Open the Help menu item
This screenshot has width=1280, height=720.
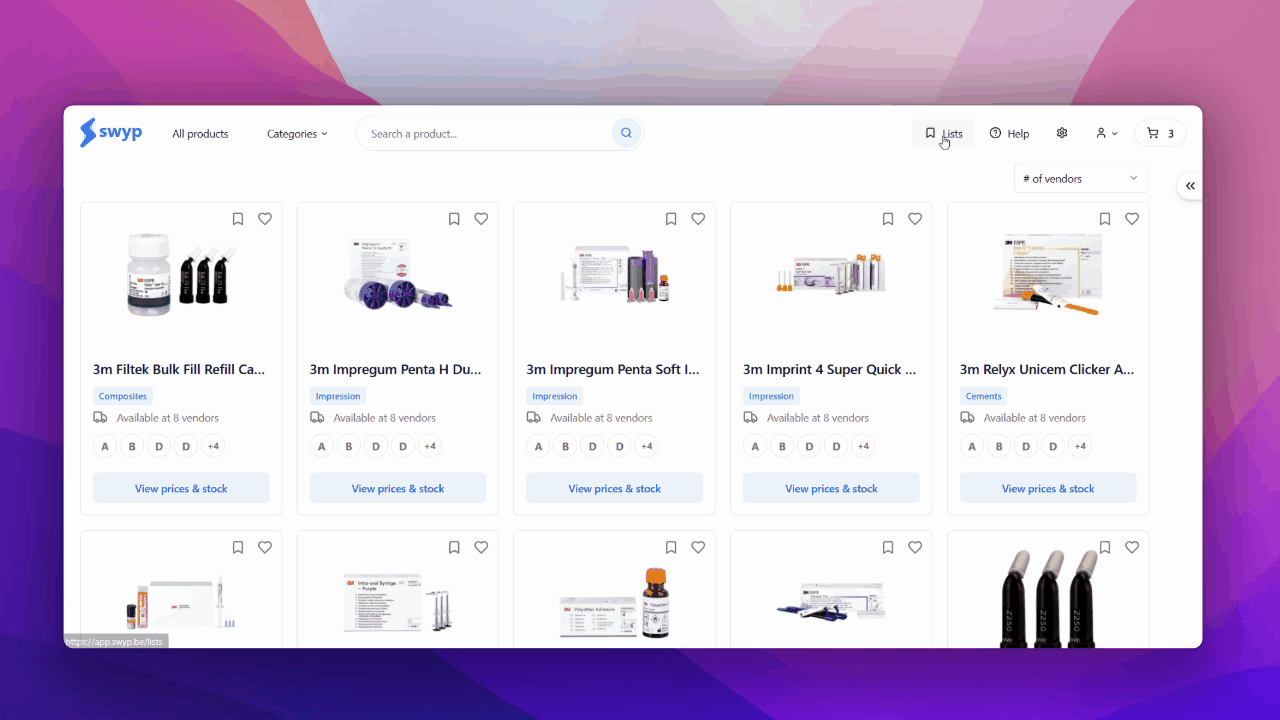[1009, 133]
